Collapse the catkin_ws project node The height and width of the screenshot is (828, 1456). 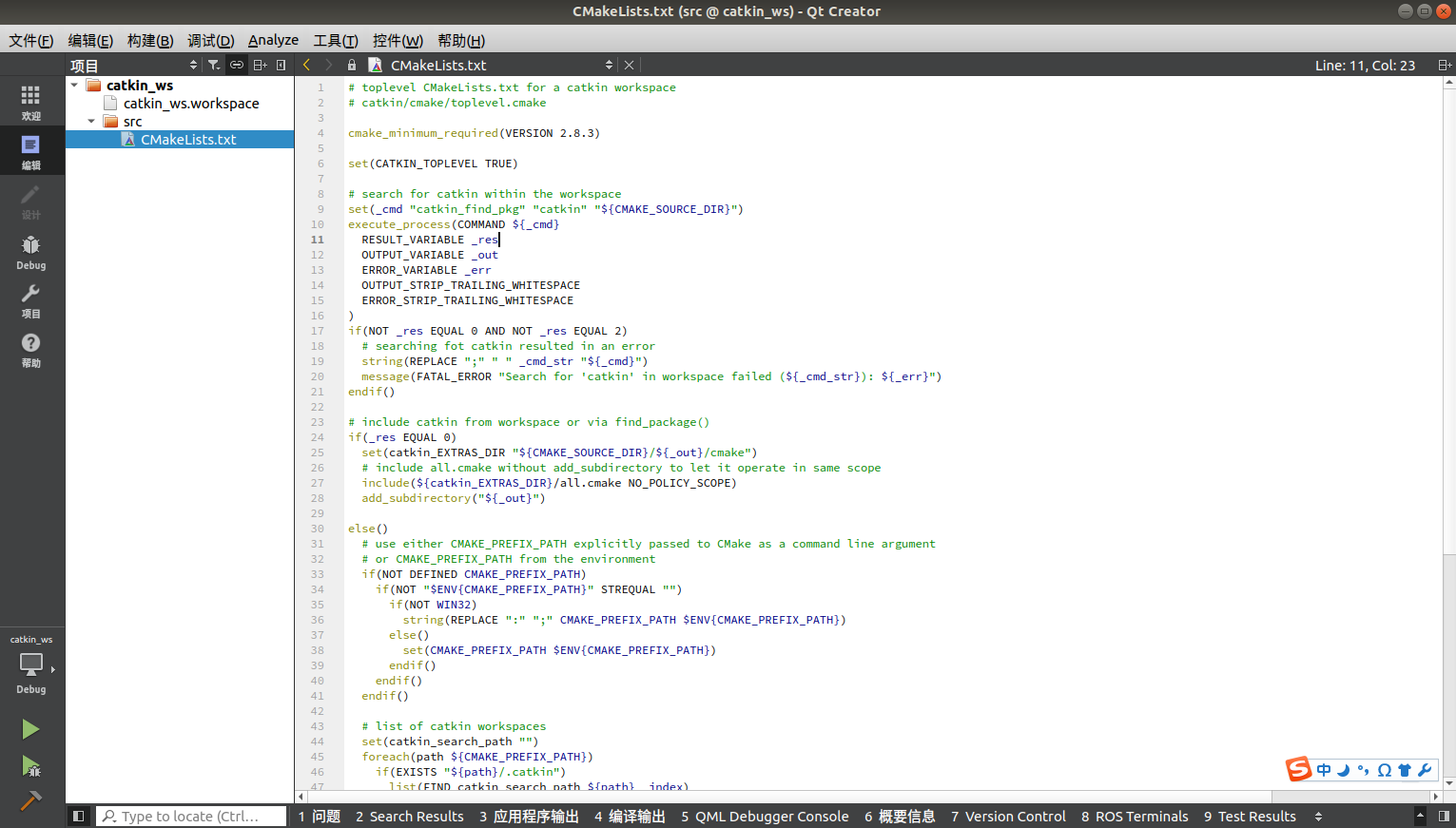click(x=75, y=85)
